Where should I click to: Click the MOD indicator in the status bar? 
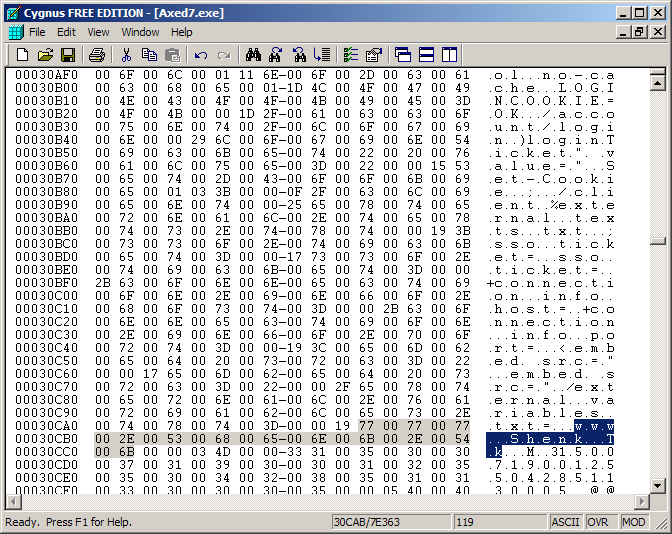click(633, 522)
